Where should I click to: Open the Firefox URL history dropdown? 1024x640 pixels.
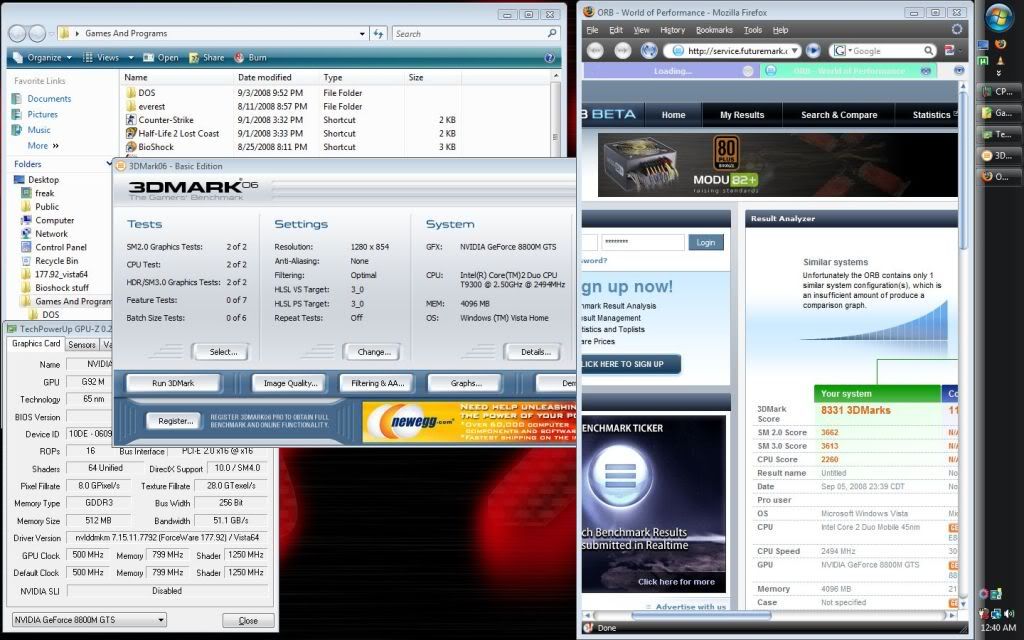(794, 50)
